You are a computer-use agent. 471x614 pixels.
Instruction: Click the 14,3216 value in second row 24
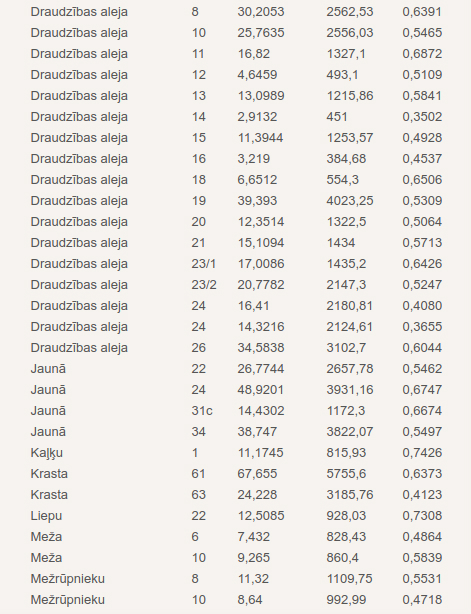tap(261, 327)
